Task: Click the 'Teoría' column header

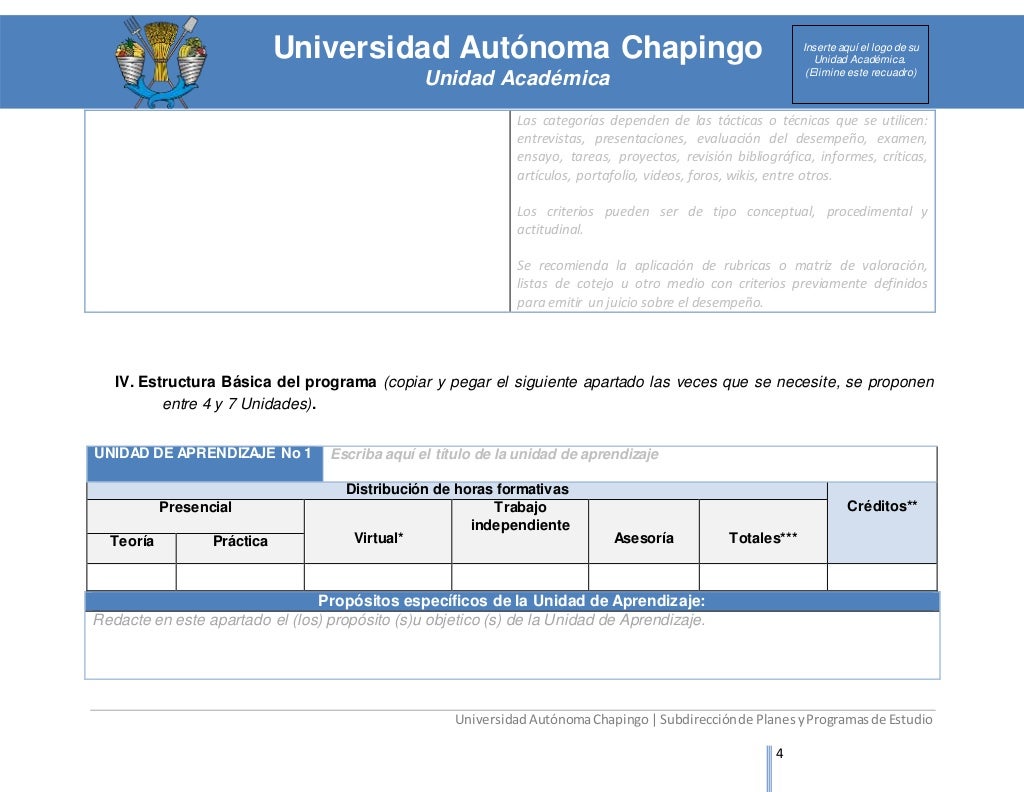Action: coord(131,548)
